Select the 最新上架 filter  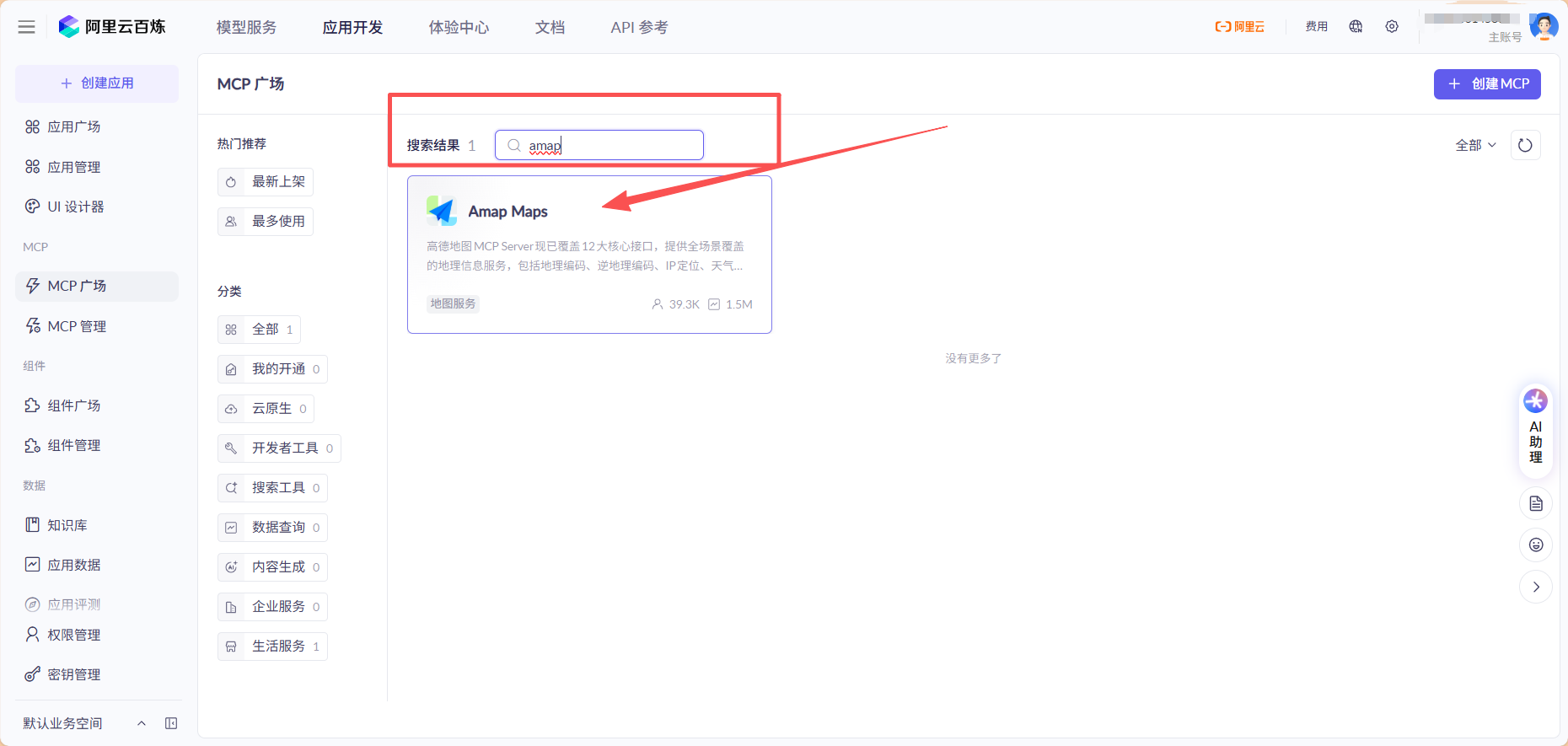tap(266, 182)
